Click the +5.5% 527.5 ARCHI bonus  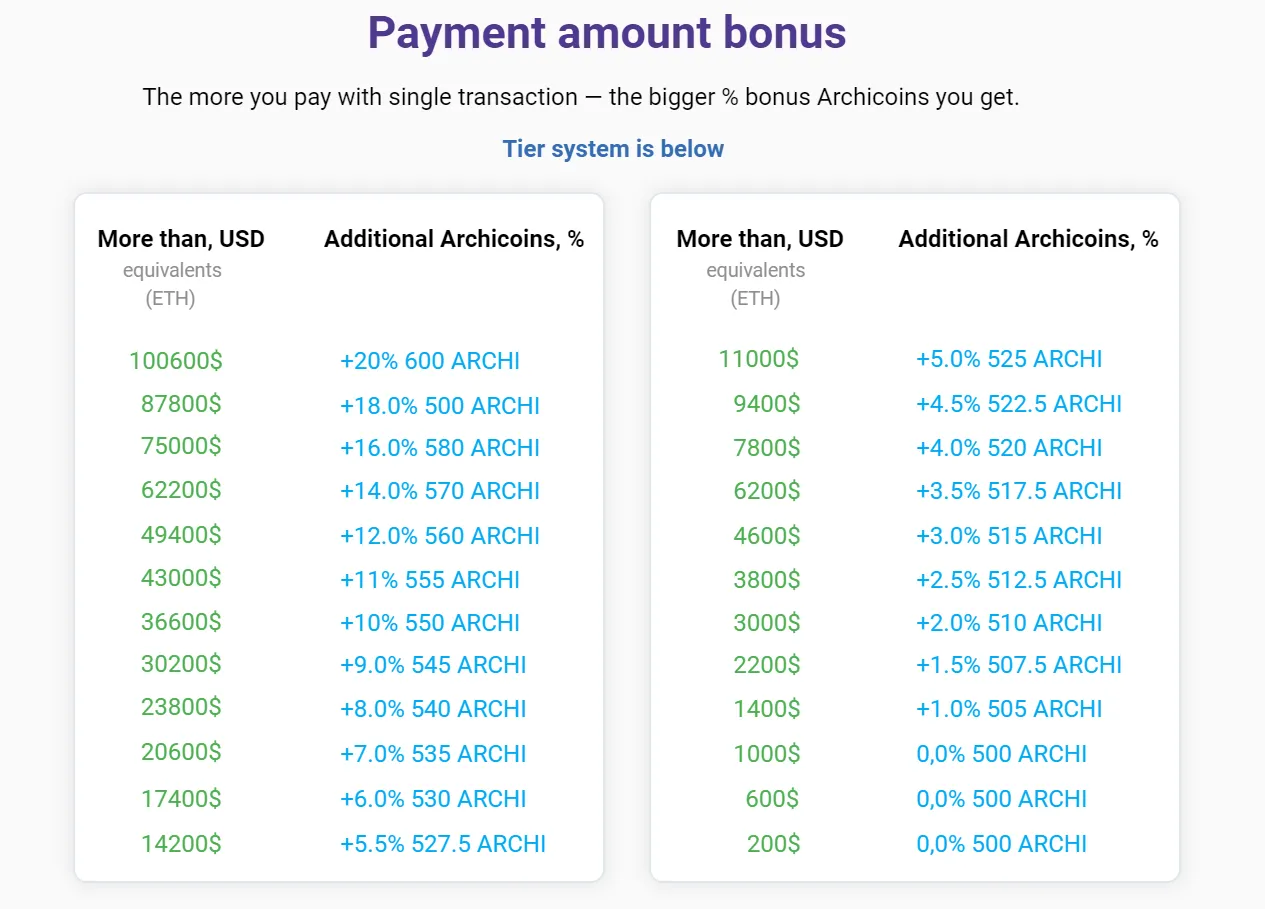pos(443,844)
